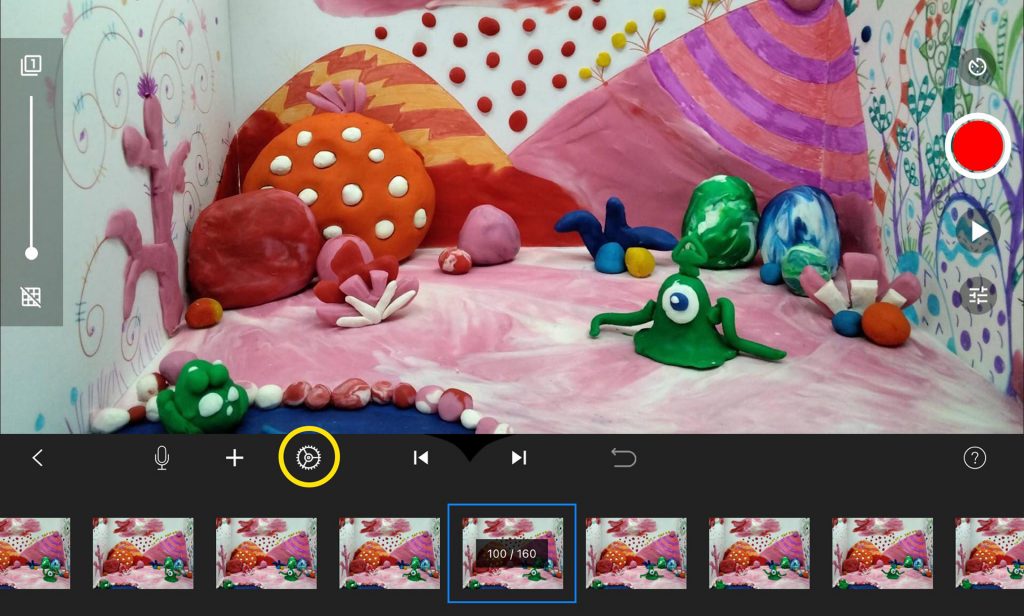Open the camera adjustment sliders icon

(x=978, y=296)
